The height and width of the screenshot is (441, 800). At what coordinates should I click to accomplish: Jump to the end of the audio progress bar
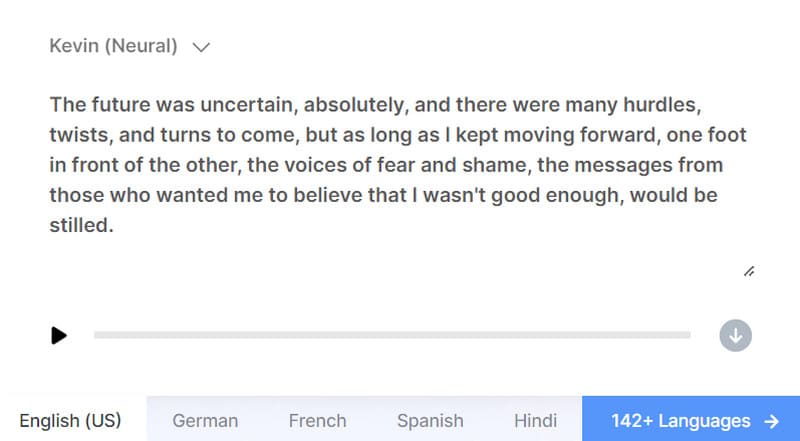click(x=688, y=335)
